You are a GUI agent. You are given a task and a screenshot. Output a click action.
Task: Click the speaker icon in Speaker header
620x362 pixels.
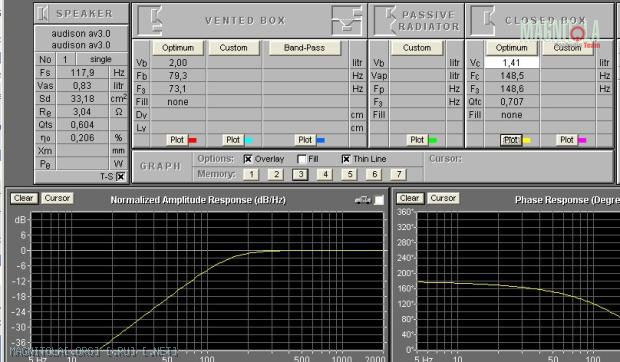(42, 13)
